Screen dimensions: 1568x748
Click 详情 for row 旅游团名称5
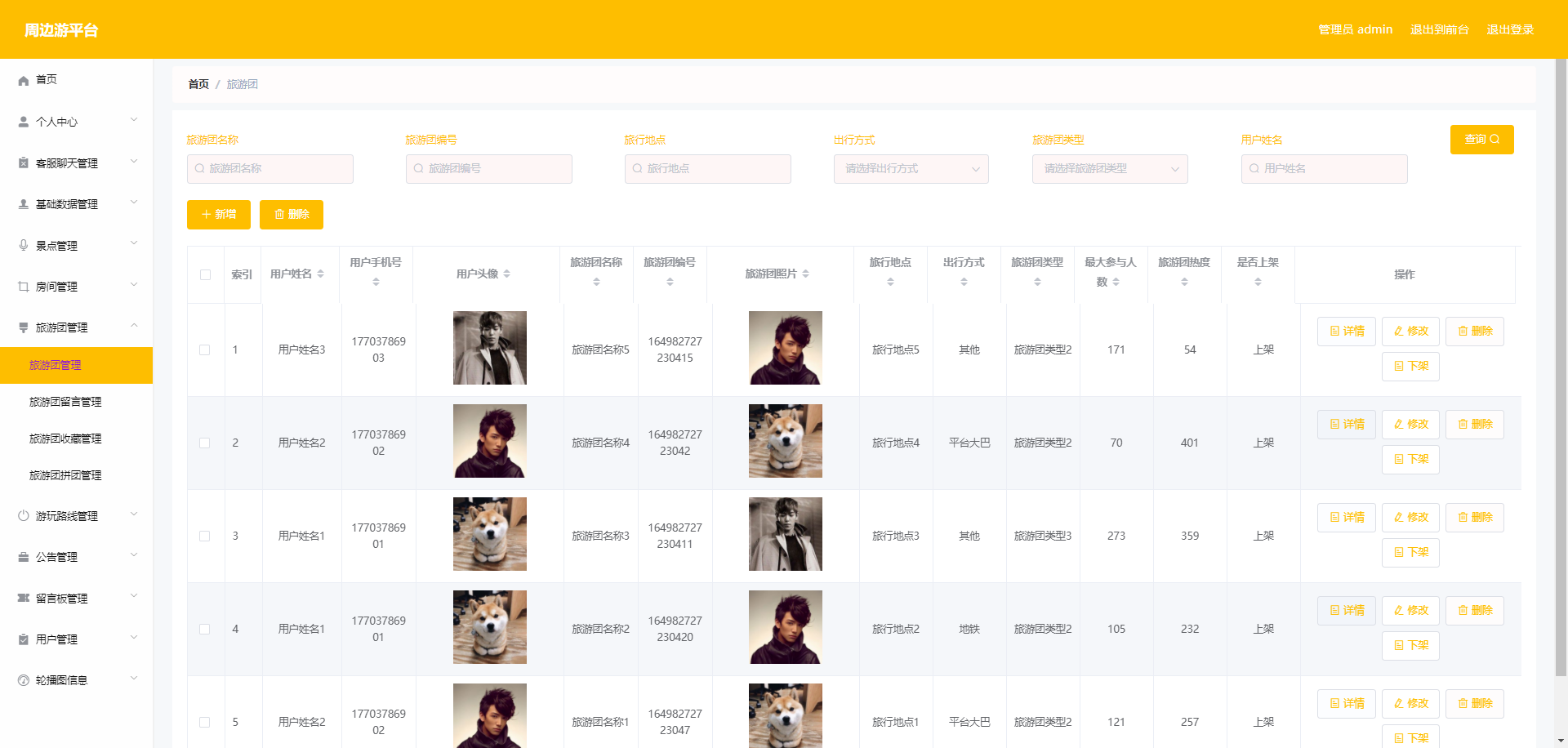[1346, 332]
